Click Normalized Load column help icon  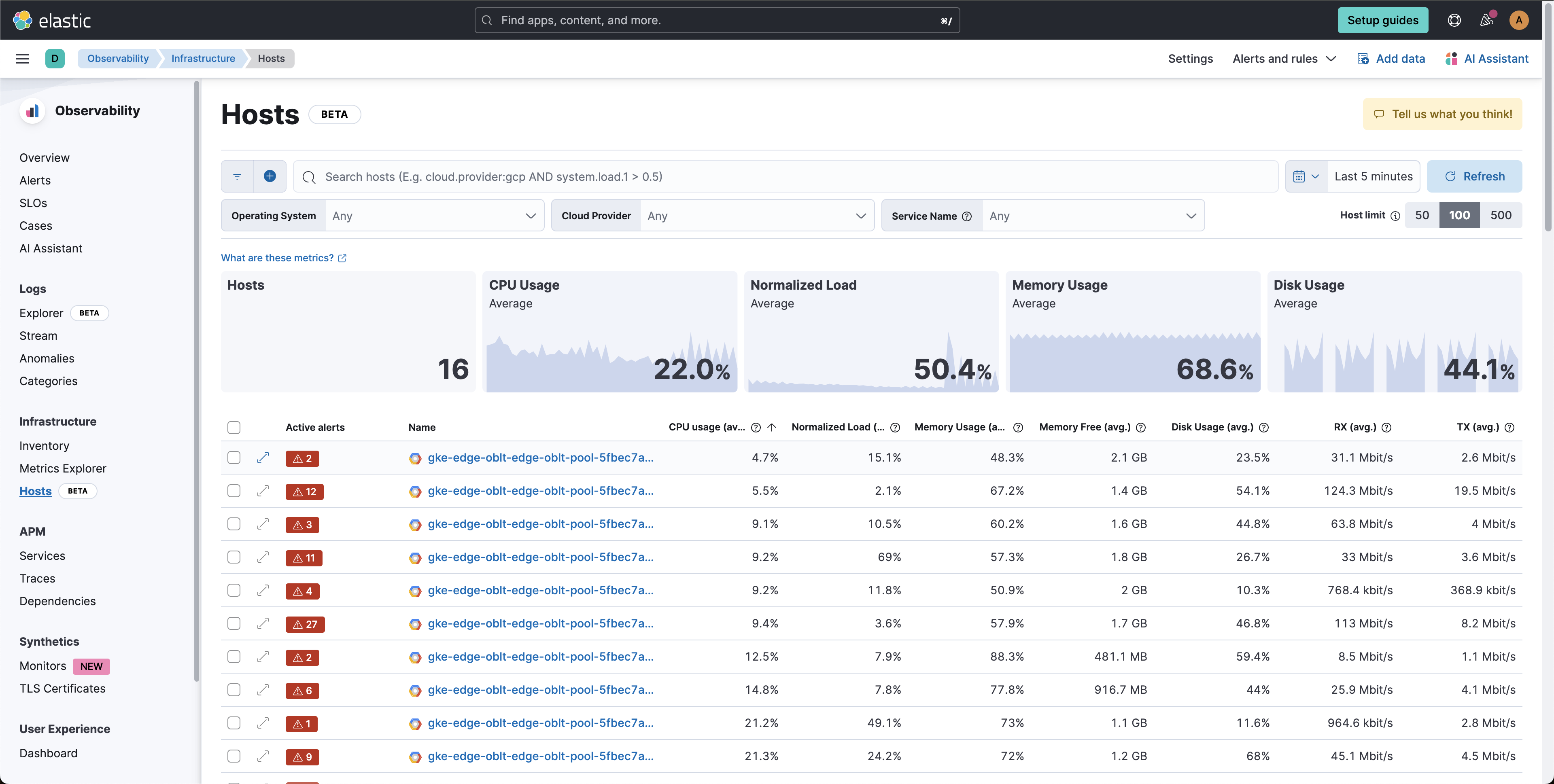pos(895,427)
